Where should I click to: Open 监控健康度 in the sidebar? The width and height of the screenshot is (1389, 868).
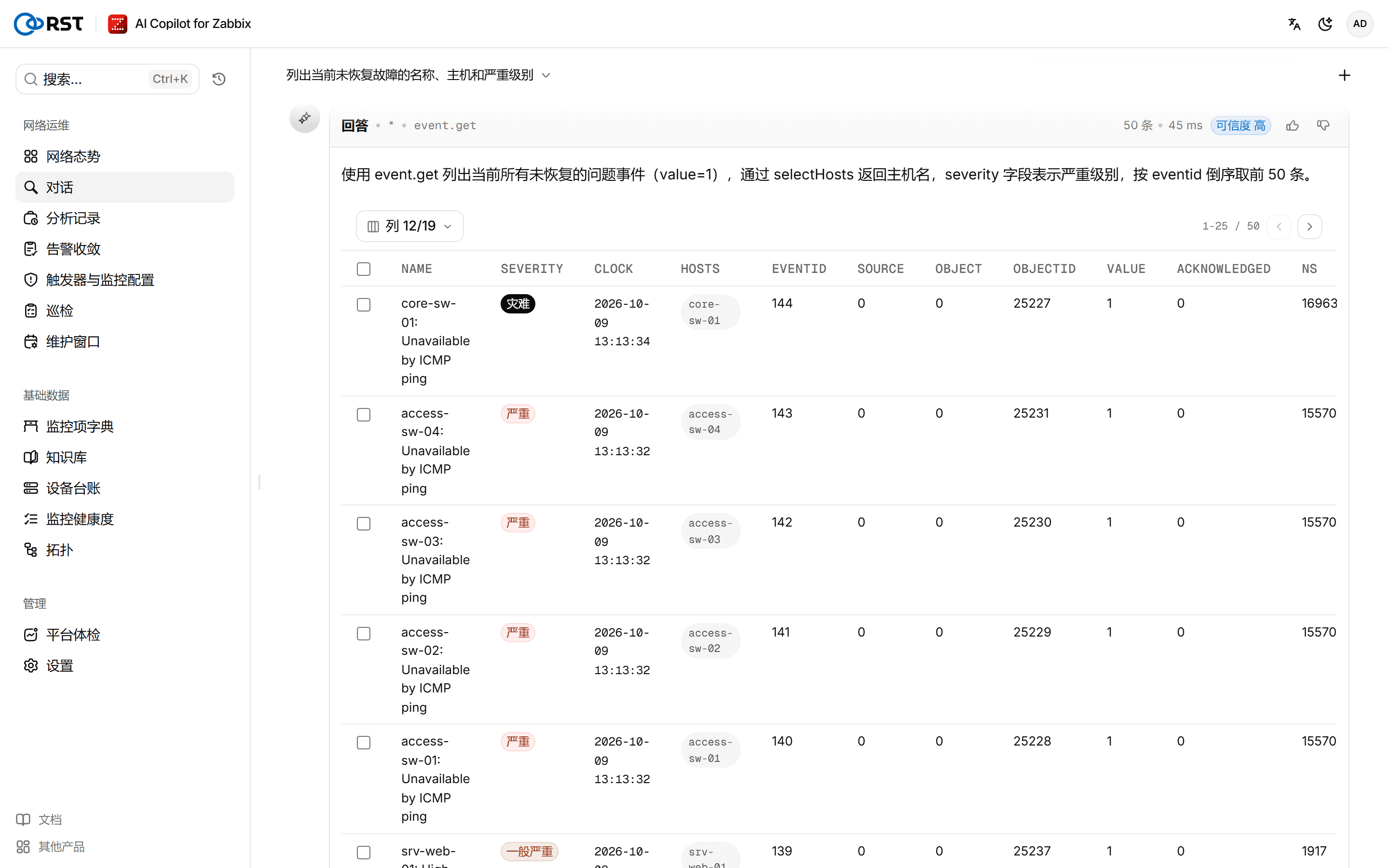tap(124, 519)
